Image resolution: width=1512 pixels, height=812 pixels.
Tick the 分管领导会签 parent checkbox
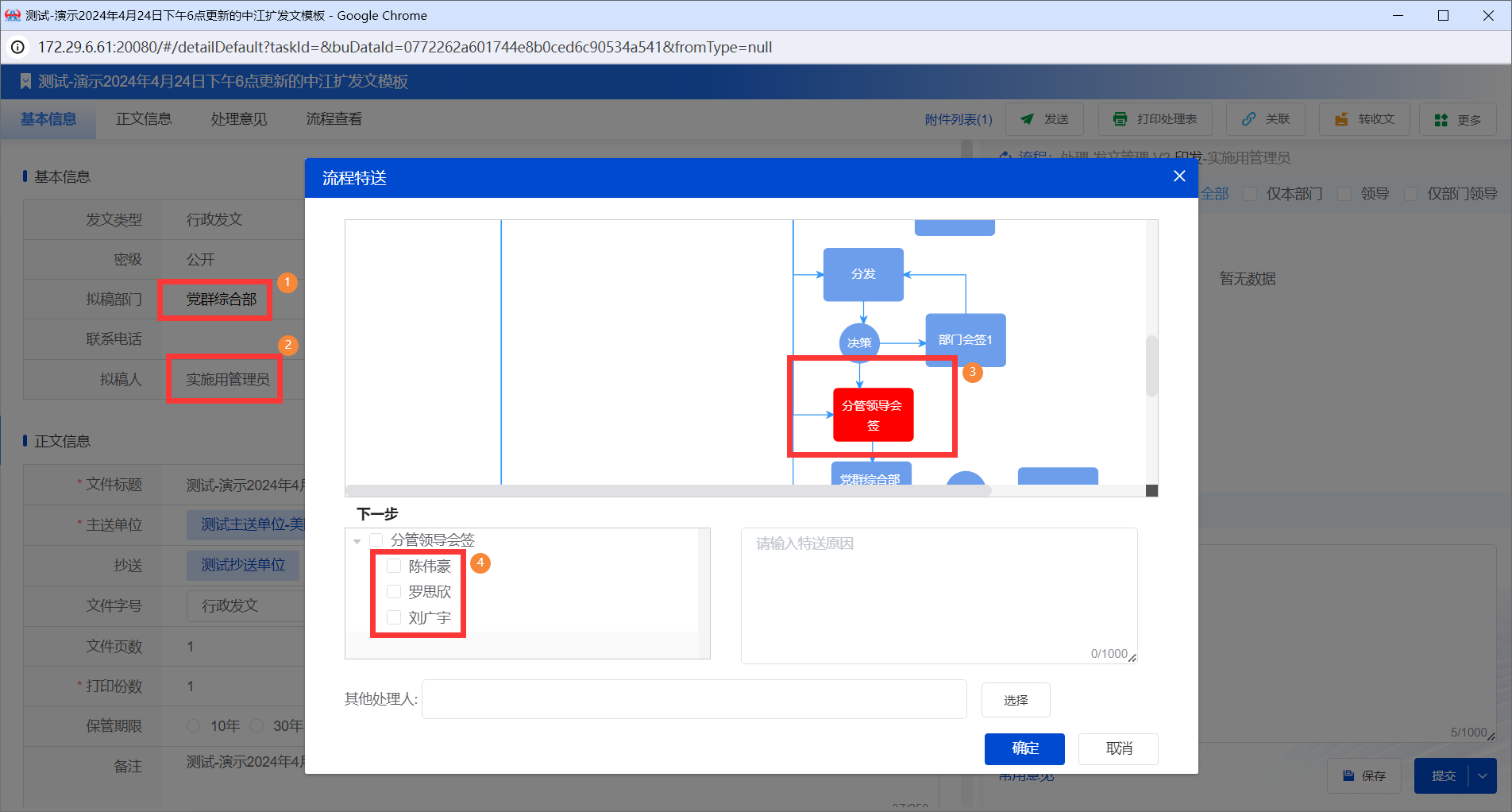point(376,540)
